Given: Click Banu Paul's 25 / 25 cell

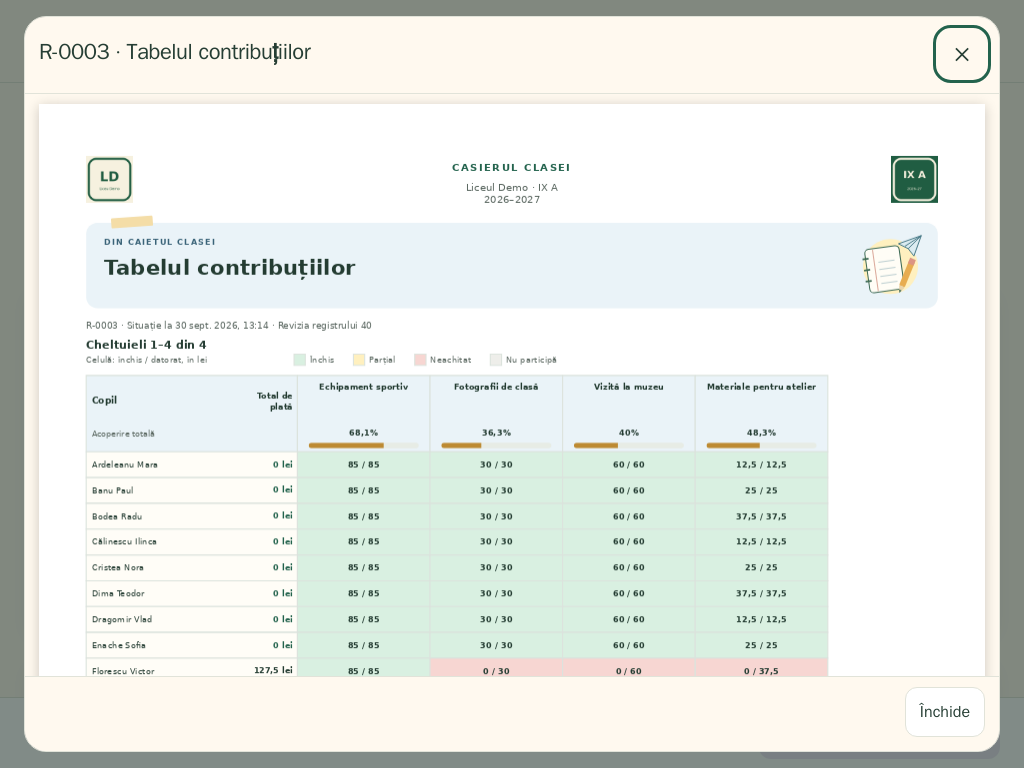Looking at the screenshot, I should [761, 490].
